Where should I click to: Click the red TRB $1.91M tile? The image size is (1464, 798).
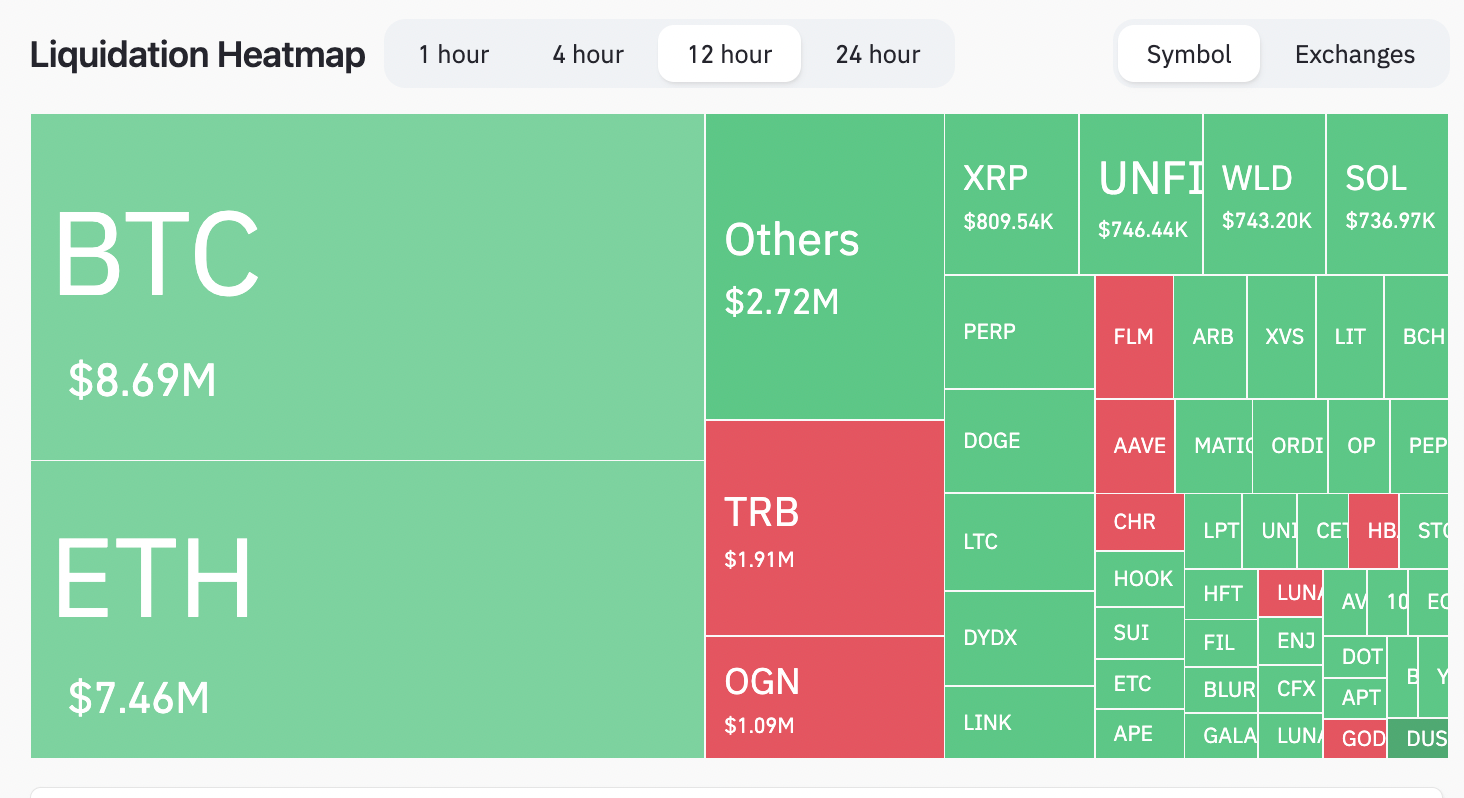pos(824,528)
